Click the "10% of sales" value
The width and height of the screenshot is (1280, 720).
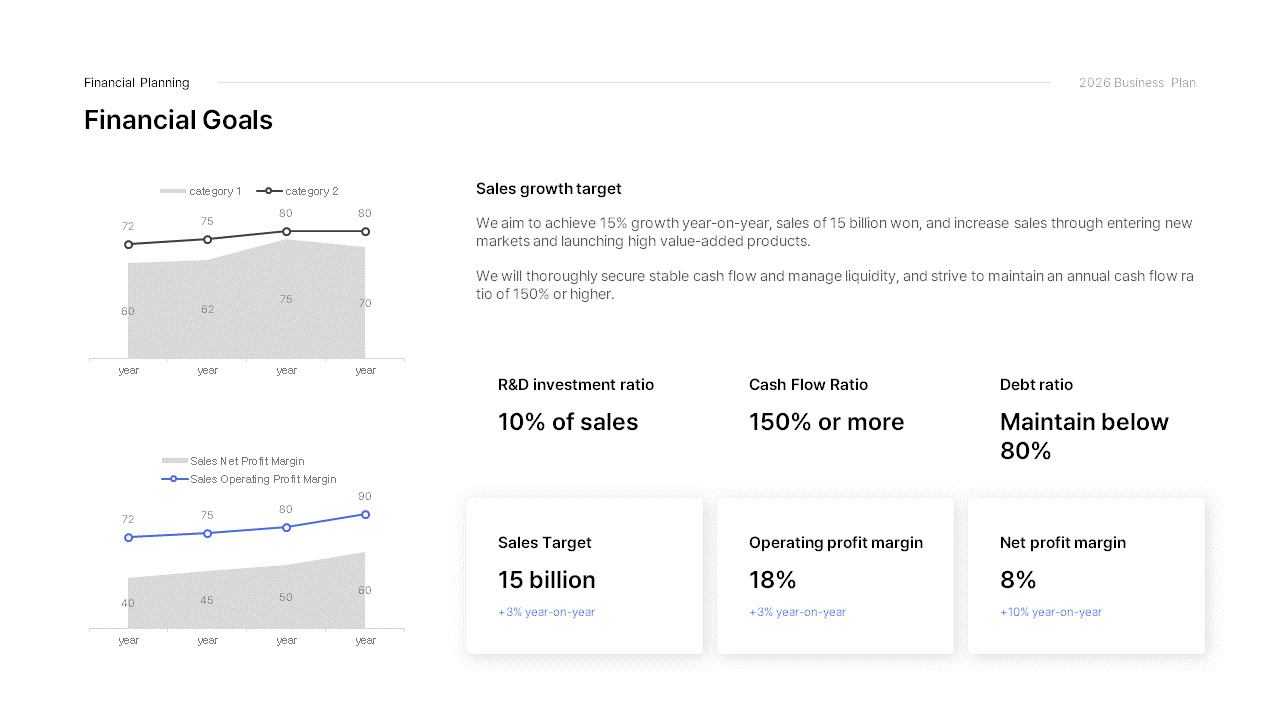pyautogui.click(x=568, y=422)
